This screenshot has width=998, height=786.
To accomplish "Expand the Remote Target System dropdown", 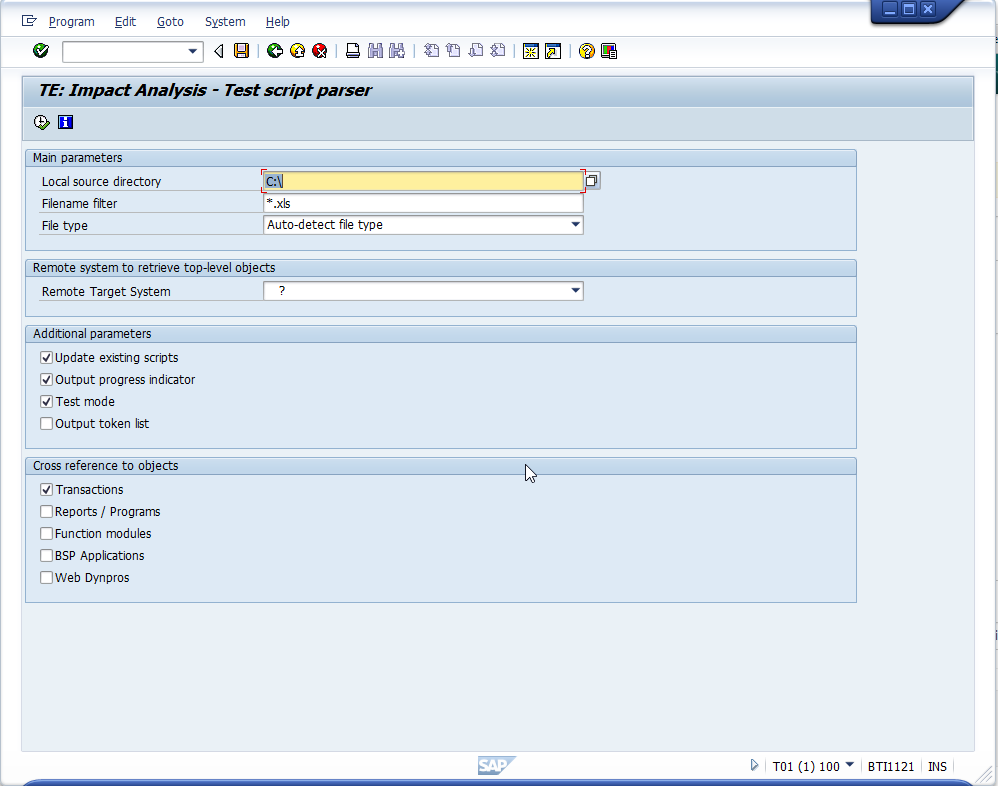I will 575,291.
